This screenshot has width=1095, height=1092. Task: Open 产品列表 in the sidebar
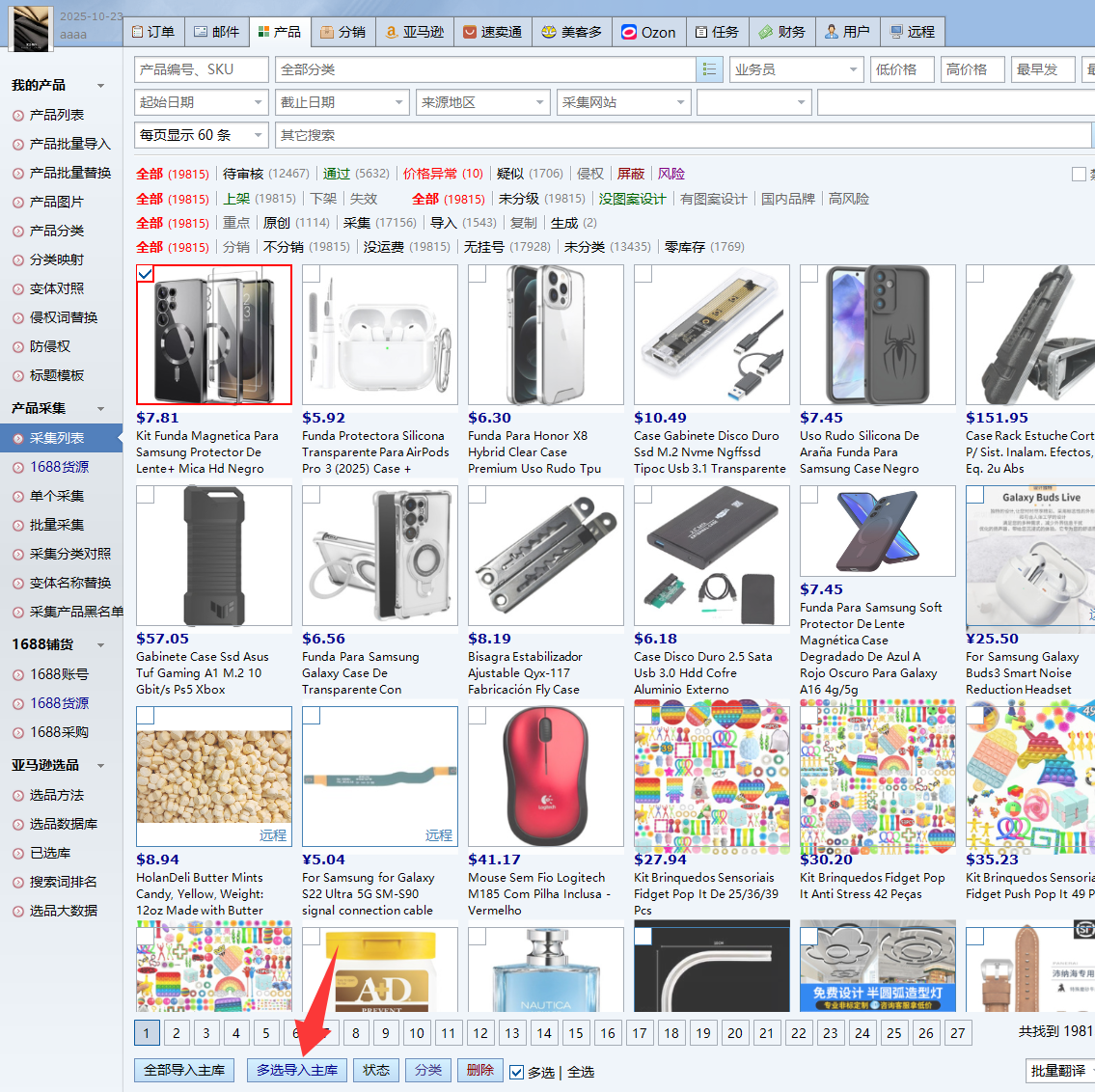pos(57,115)
